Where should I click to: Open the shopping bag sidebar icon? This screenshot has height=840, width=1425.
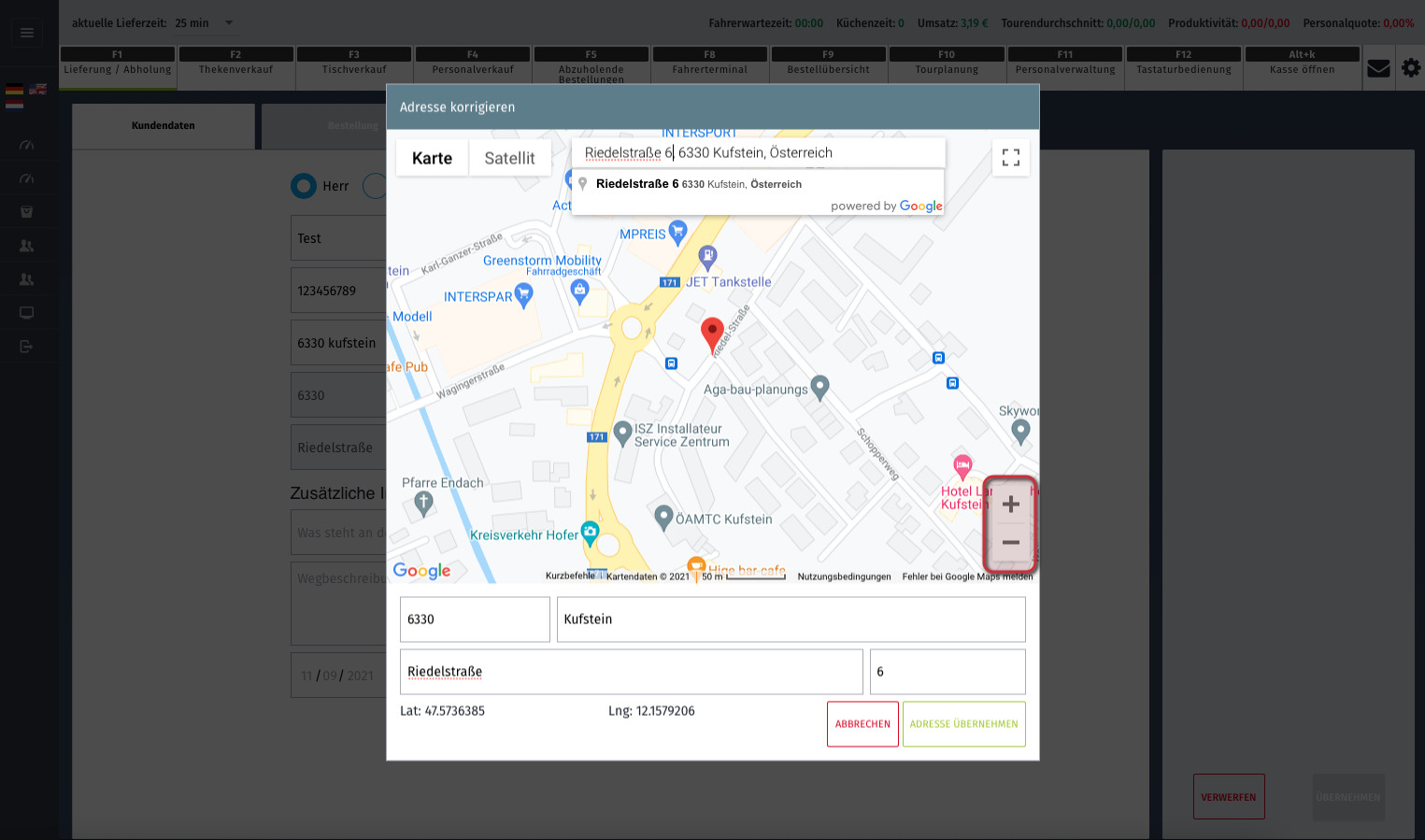(x=26, y=212)
